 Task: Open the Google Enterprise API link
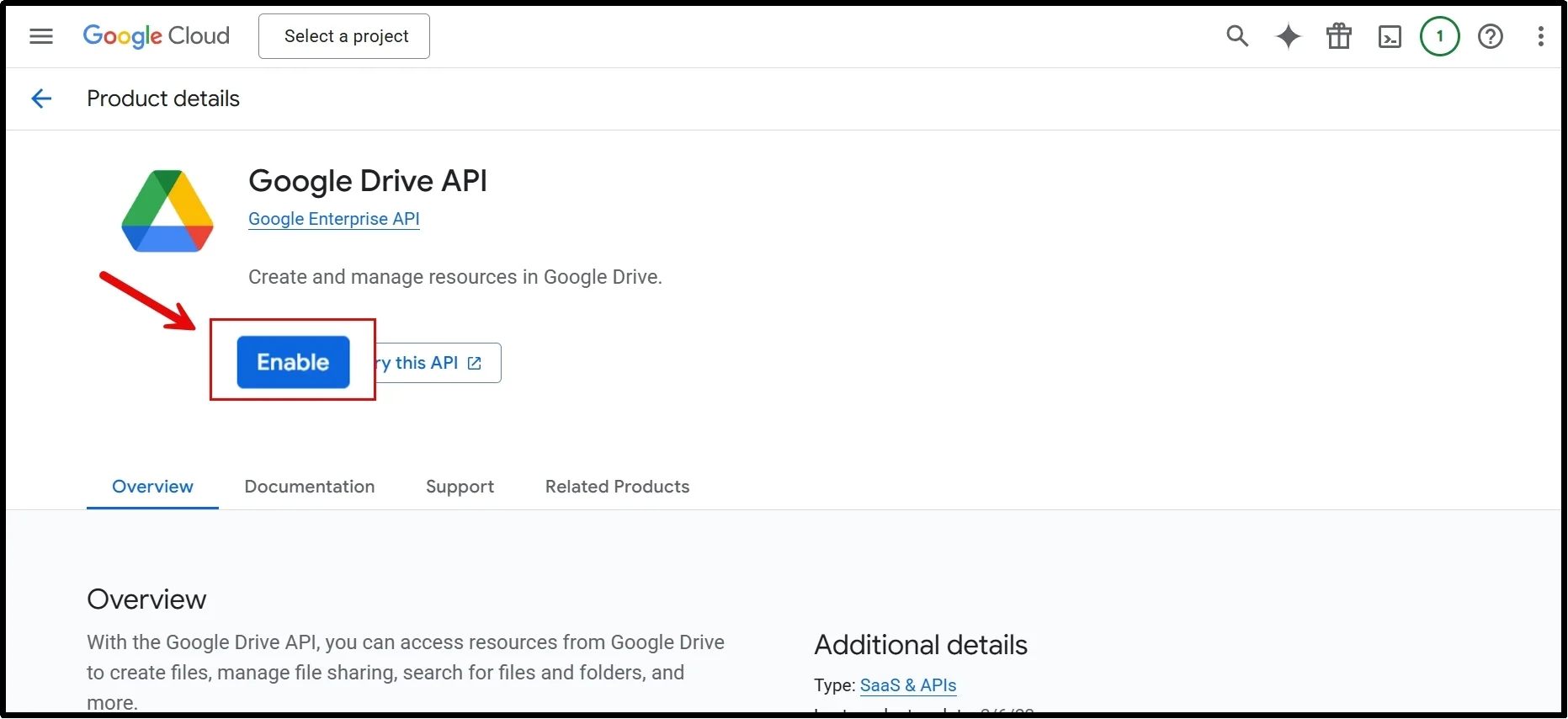tap(334, 219)
